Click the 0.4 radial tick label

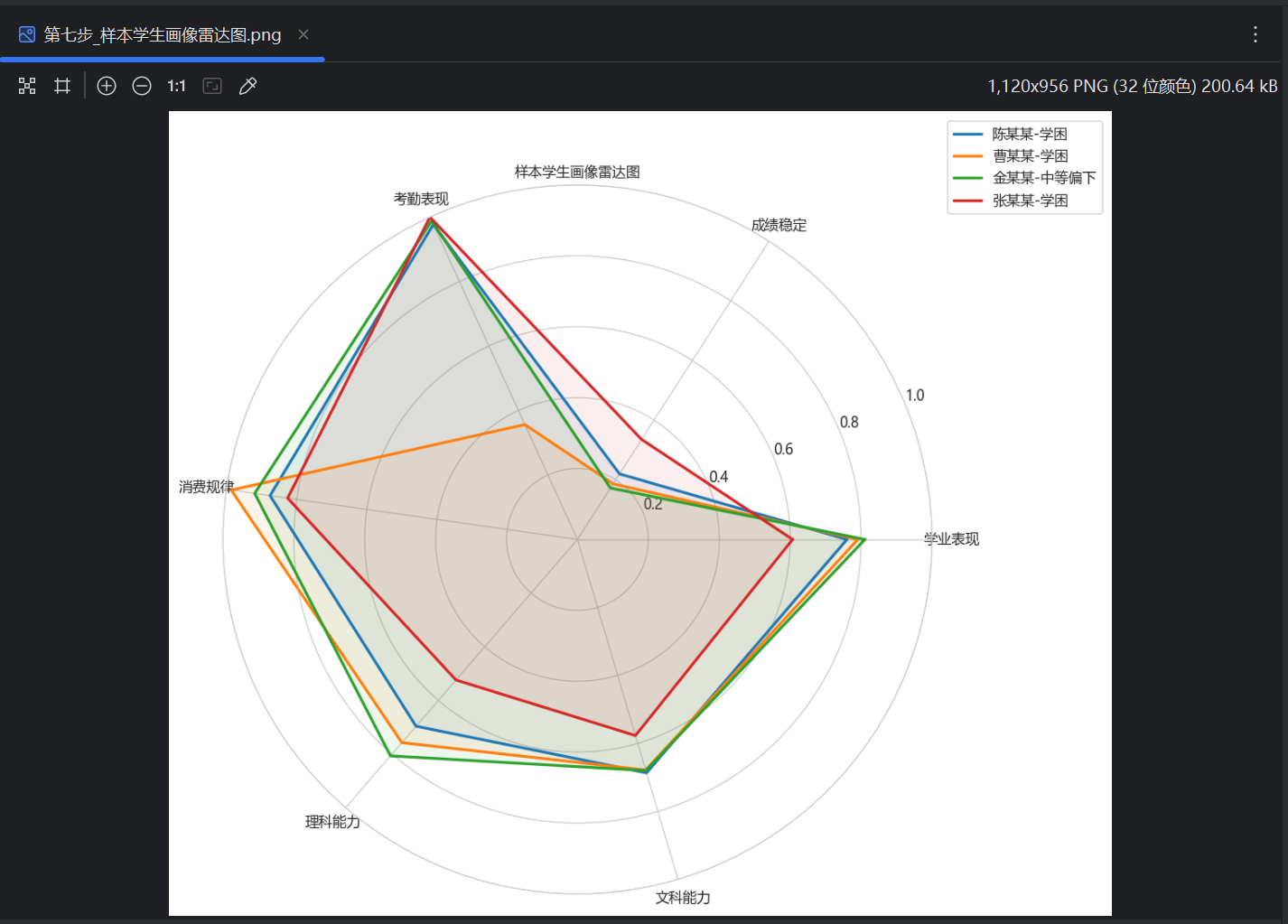pos(718,477)
